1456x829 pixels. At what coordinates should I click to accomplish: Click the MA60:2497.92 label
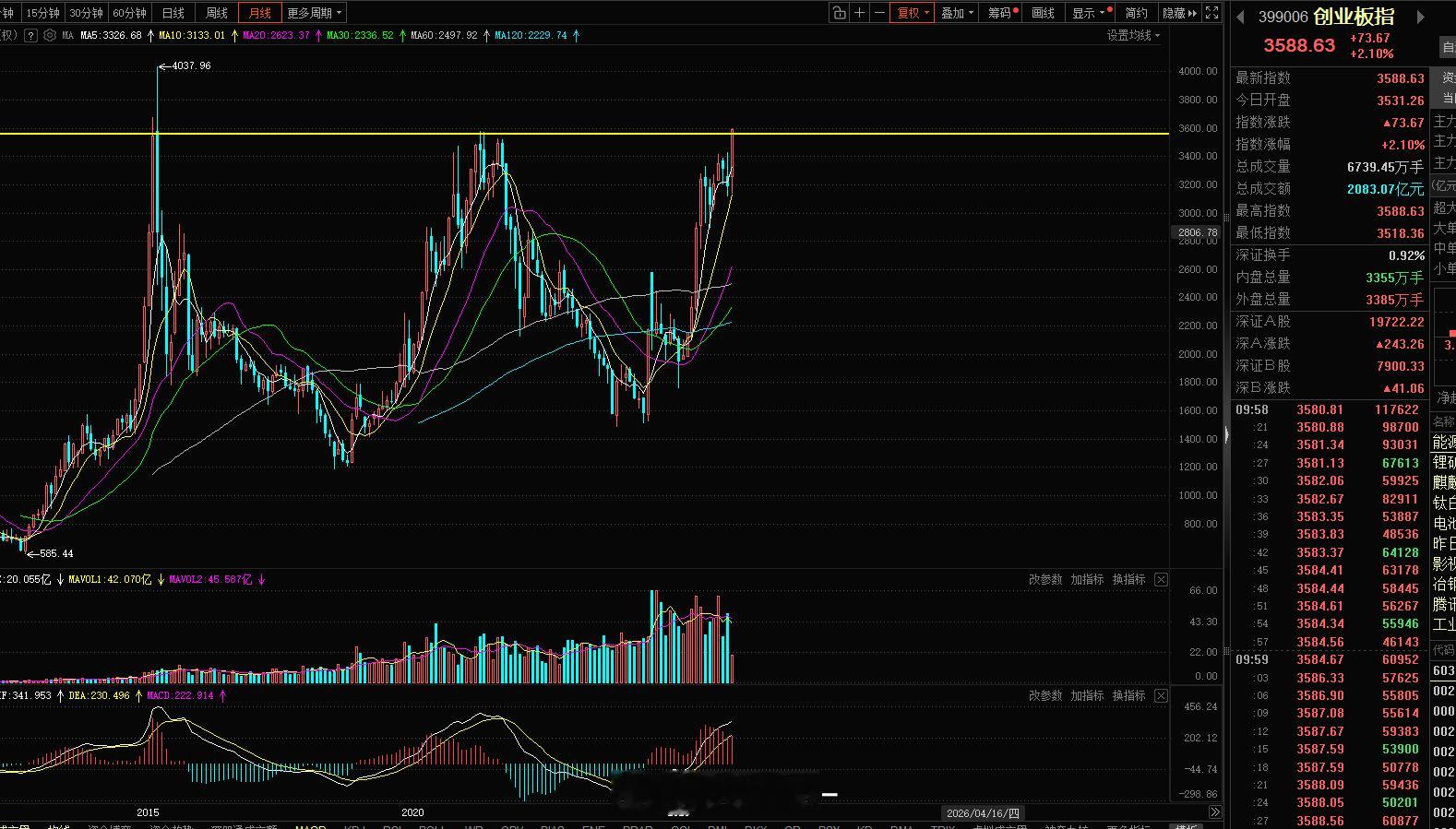(x=444, y=35)
